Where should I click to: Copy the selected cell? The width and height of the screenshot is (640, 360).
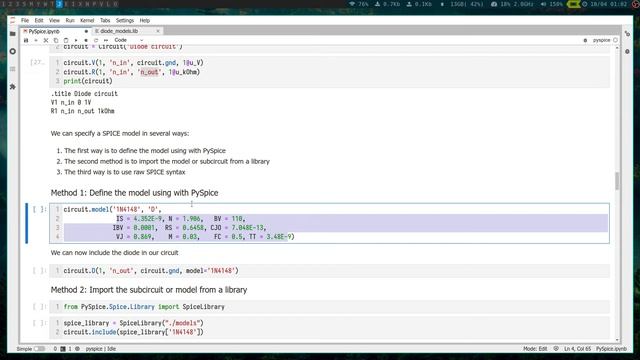point(56,40)
